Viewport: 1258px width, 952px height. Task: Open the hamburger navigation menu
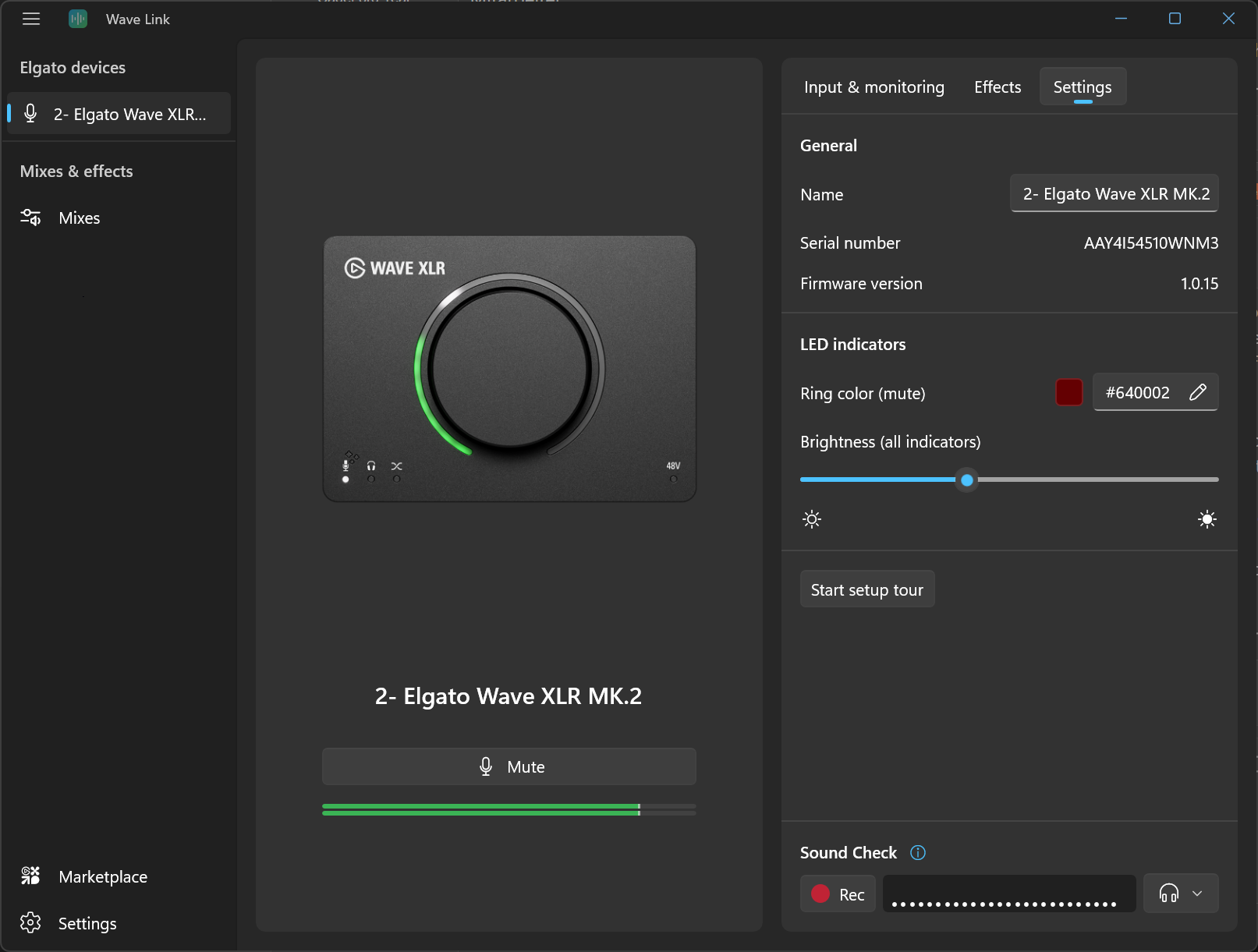(31, 19)
